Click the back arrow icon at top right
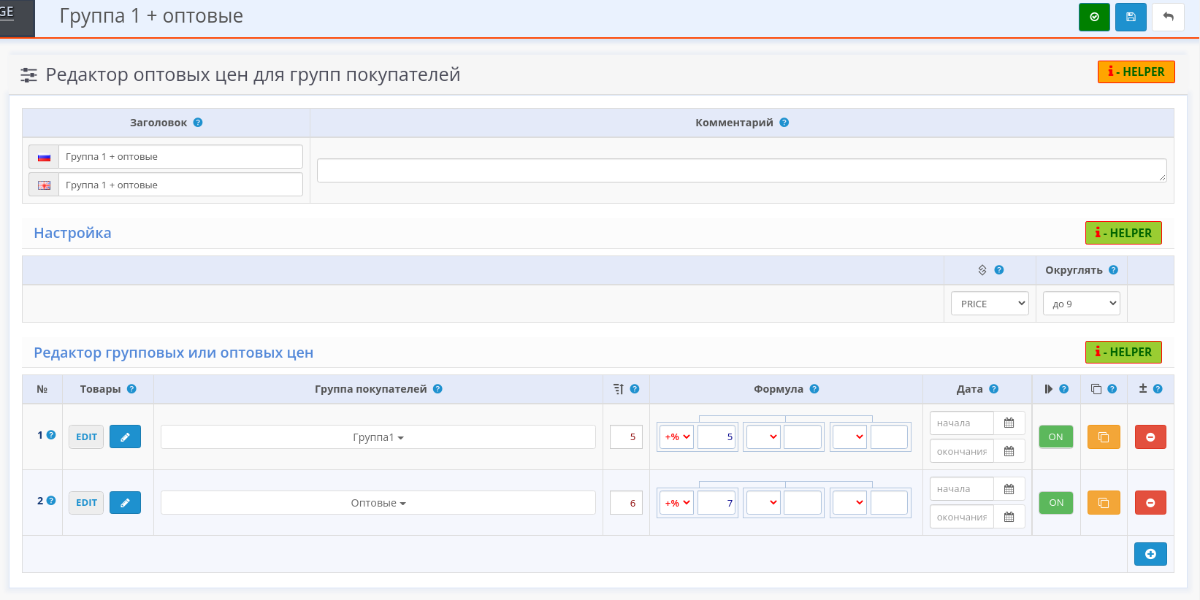The width and height of the screenshot is (1200, 600). (1168, 17)
